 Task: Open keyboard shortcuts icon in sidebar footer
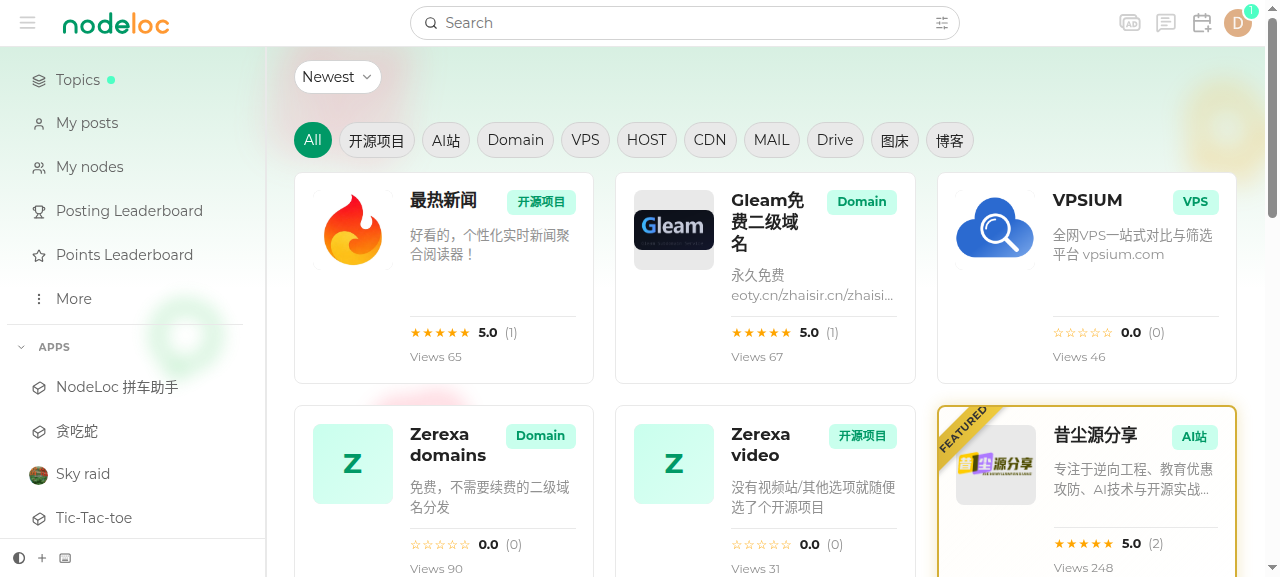tap(65, 558)
